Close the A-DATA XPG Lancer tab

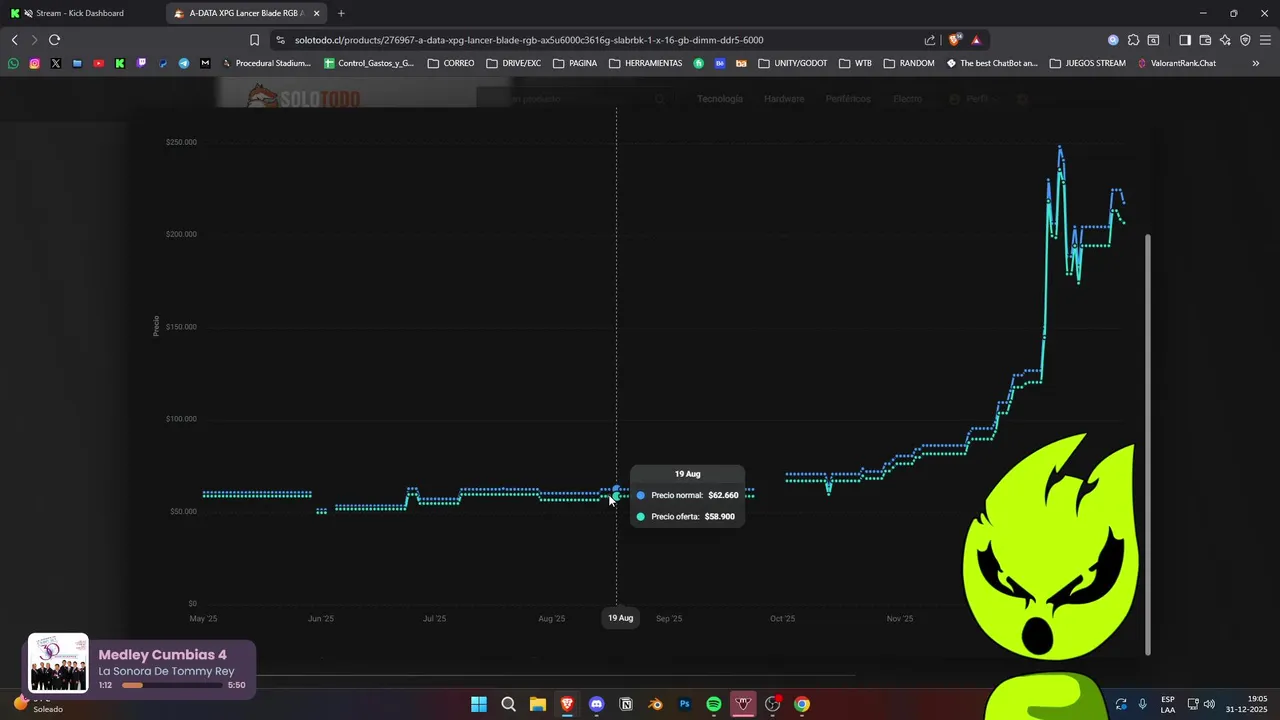(x=317, y=13)
